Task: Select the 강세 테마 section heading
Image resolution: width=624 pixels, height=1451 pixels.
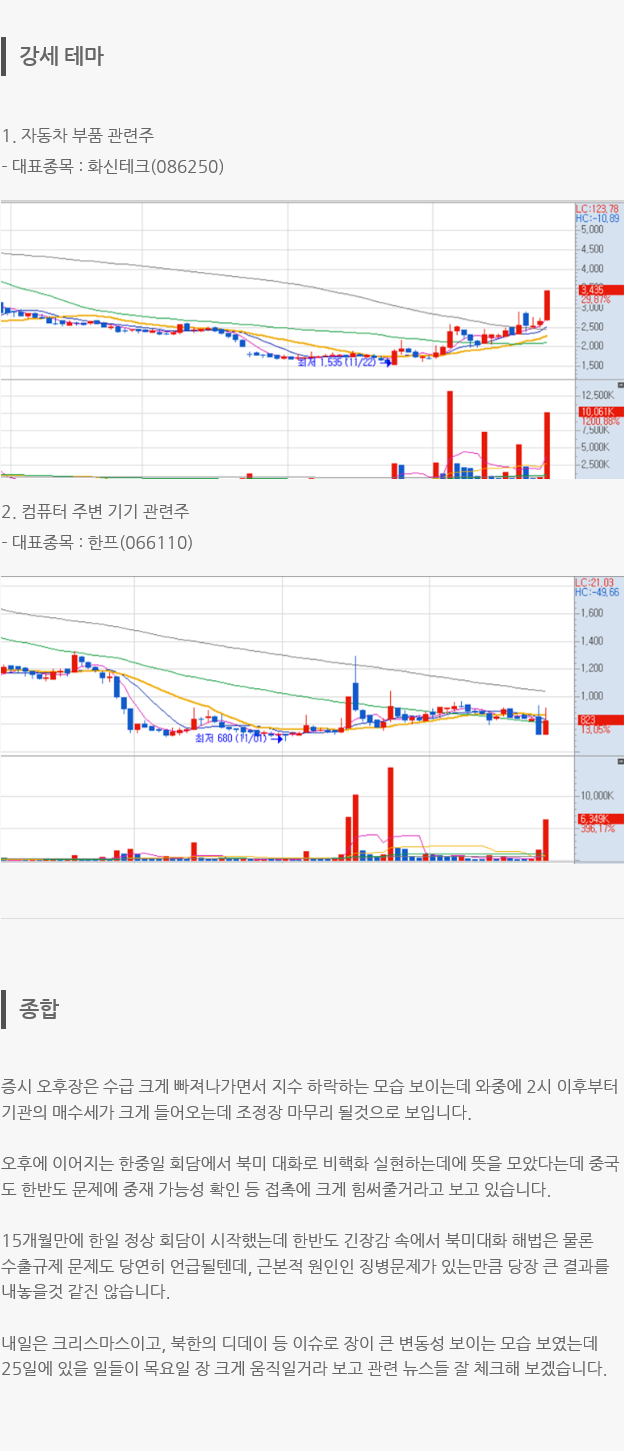Action: click(61, 56)
